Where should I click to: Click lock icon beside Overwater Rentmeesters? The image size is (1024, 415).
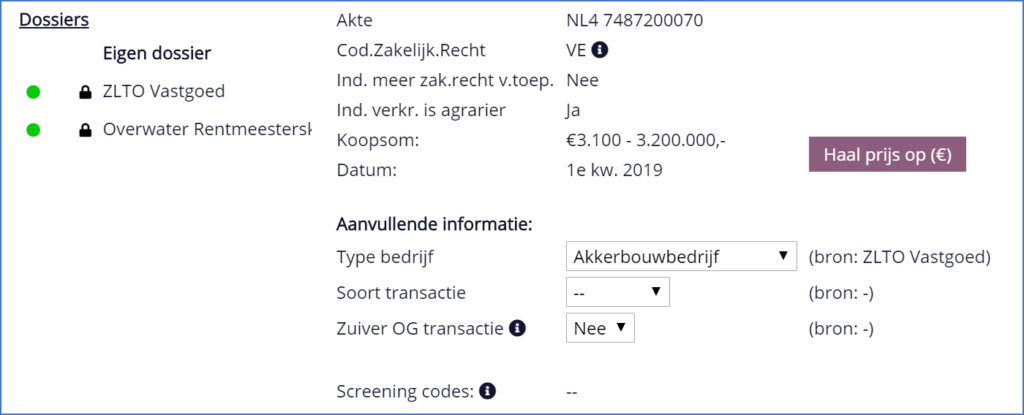click(x=85, y=130)
